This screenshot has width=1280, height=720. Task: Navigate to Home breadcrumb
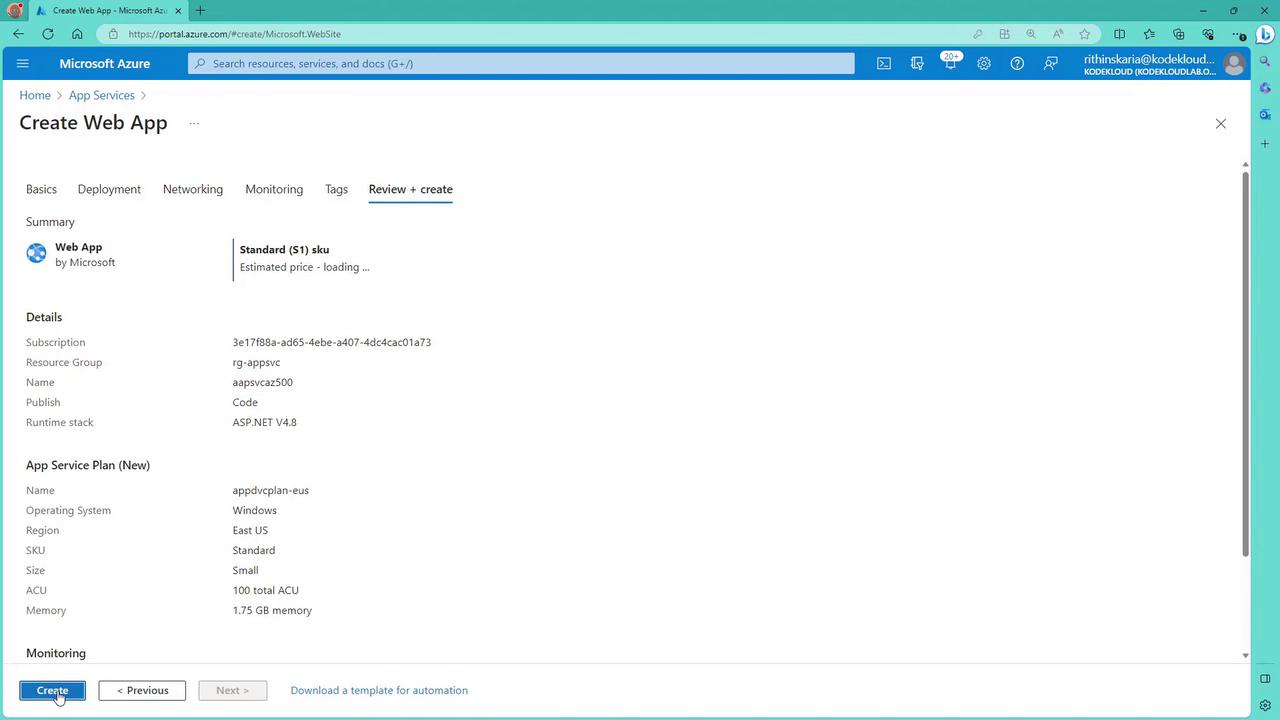(35, 95)
